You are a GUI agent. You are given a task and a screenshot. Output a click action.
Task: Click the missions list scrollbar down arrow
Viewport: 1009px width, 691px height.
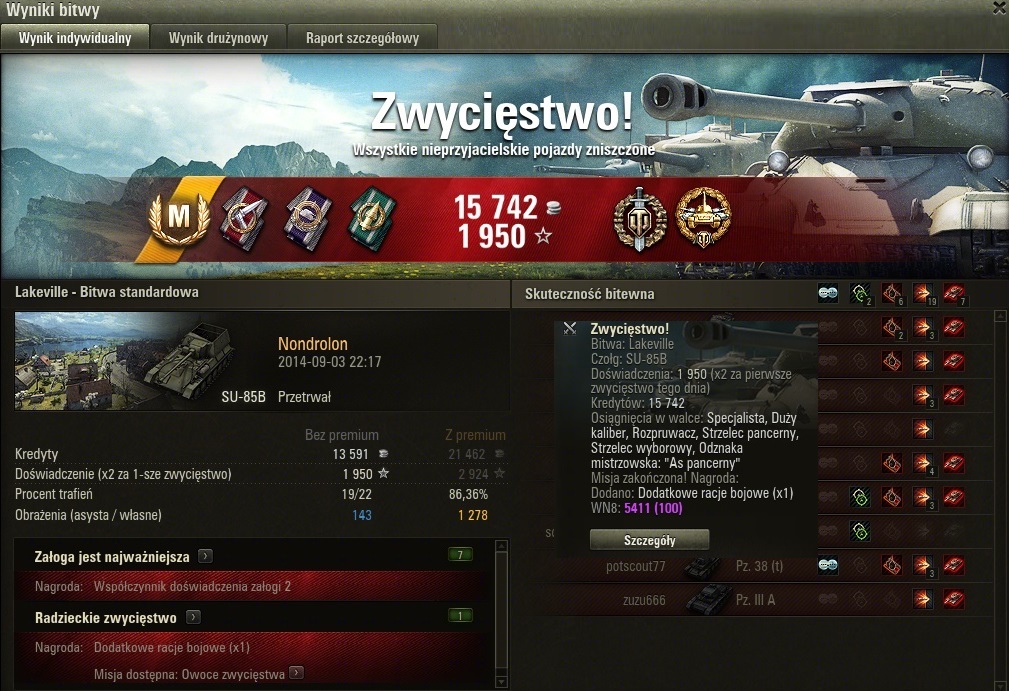503,681
